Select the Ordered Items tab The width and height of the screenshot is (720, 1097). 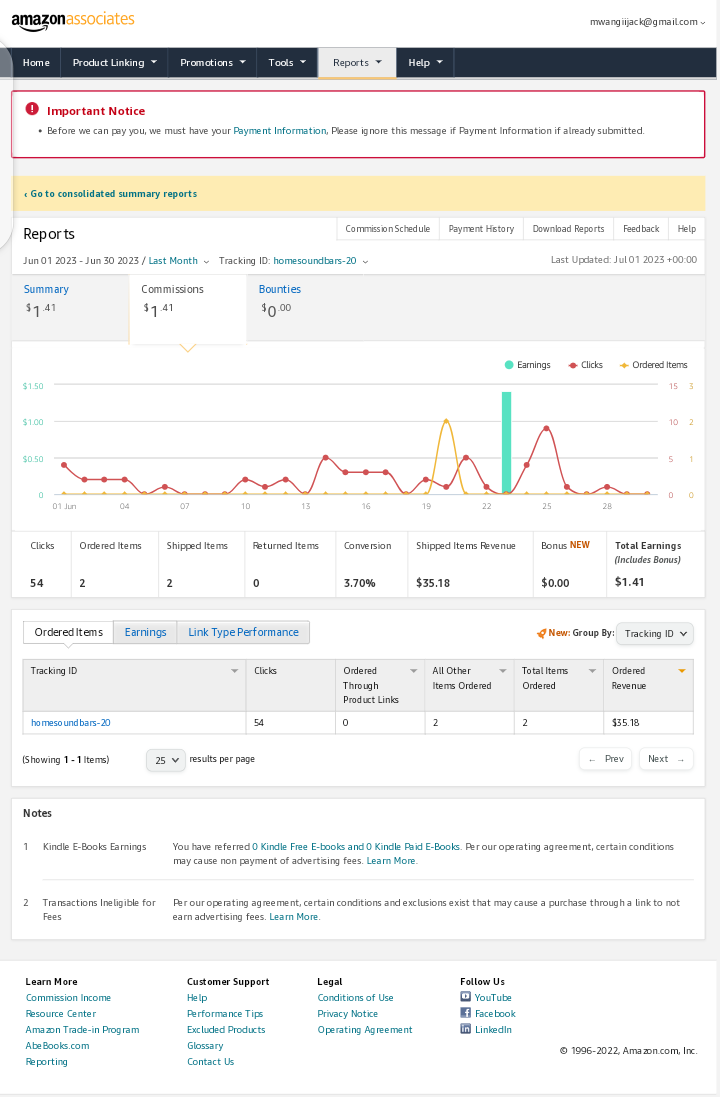tap(69, 632)
